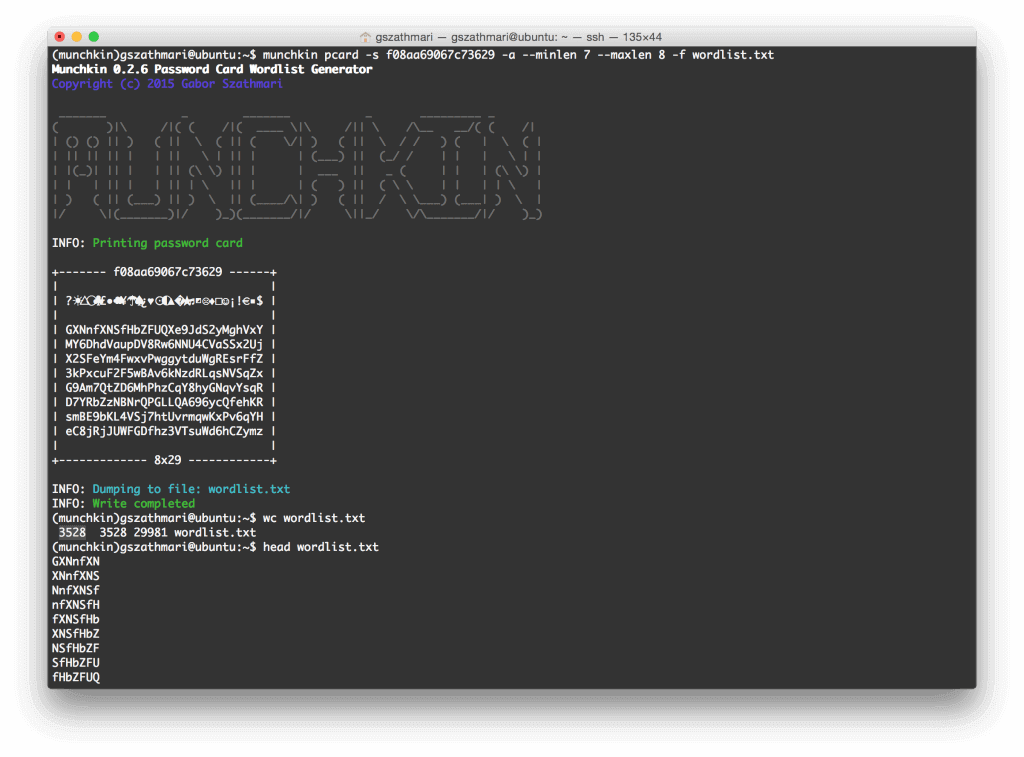Click the 'Copyright (c) 2015 Gabor Szathmari' line

point(167,84)
